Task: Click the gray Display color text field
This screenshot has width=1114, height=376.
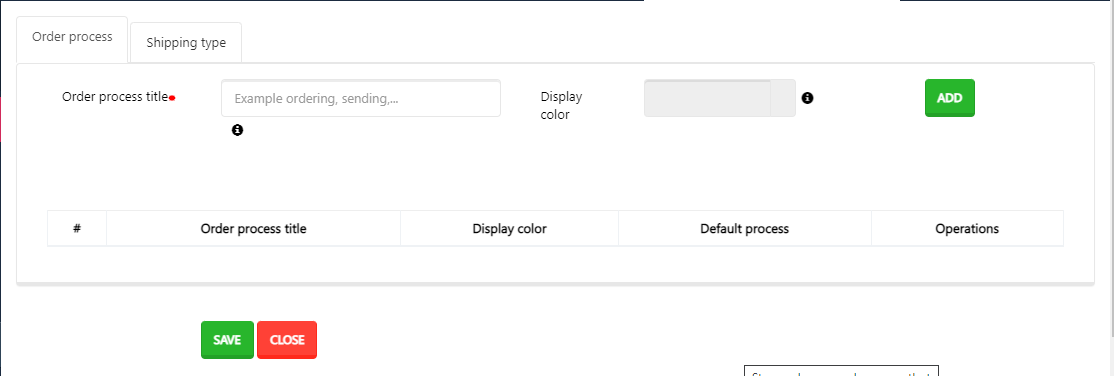Action: pyautogui.click(x=707, y=98)
